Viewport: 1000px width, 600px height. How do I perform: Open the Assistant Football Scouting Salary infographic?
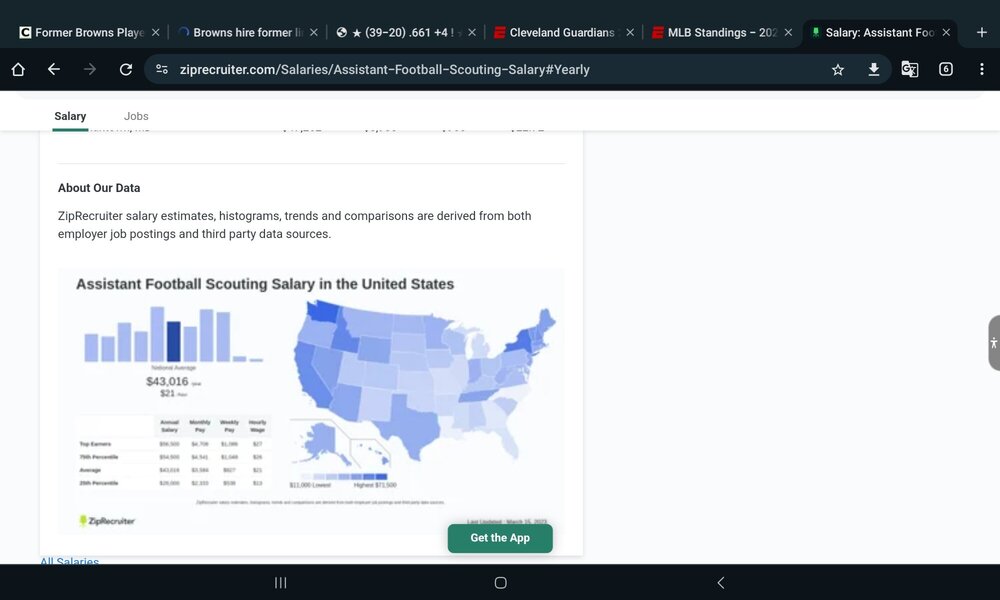coord(311,401)
